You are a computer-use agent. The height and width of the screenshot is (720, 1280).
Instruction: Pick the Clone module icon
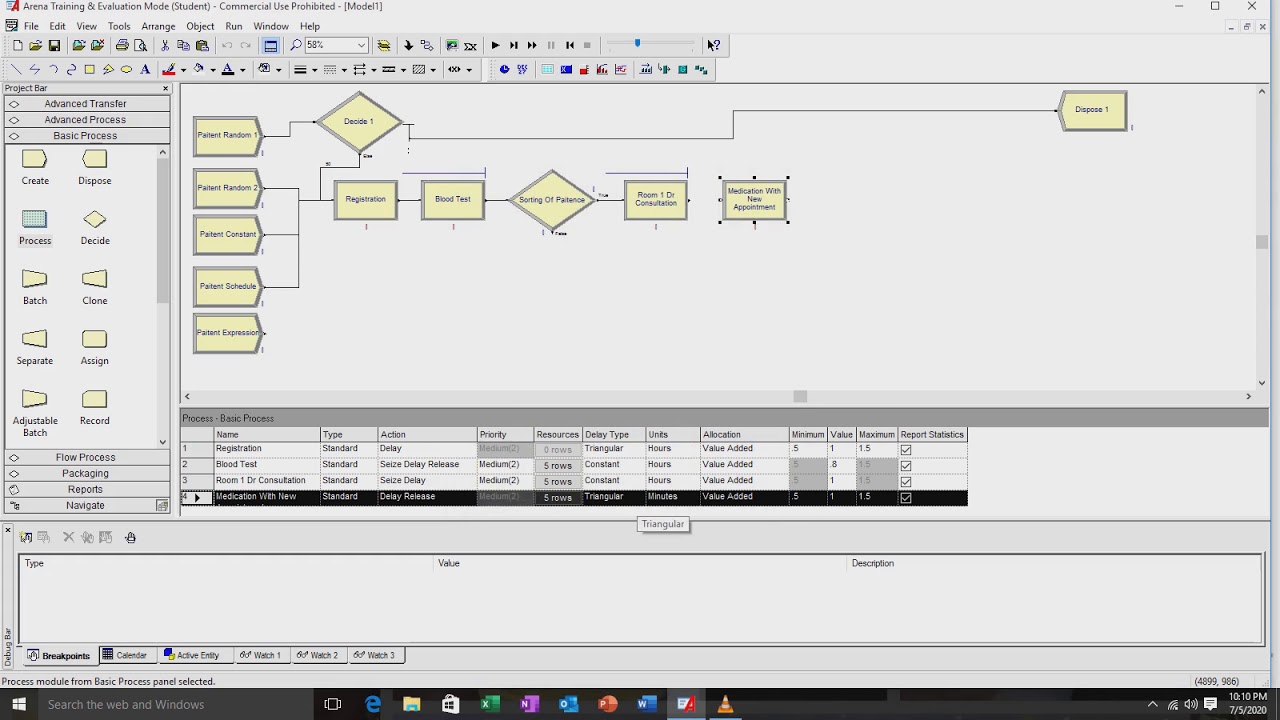point(95,280)
